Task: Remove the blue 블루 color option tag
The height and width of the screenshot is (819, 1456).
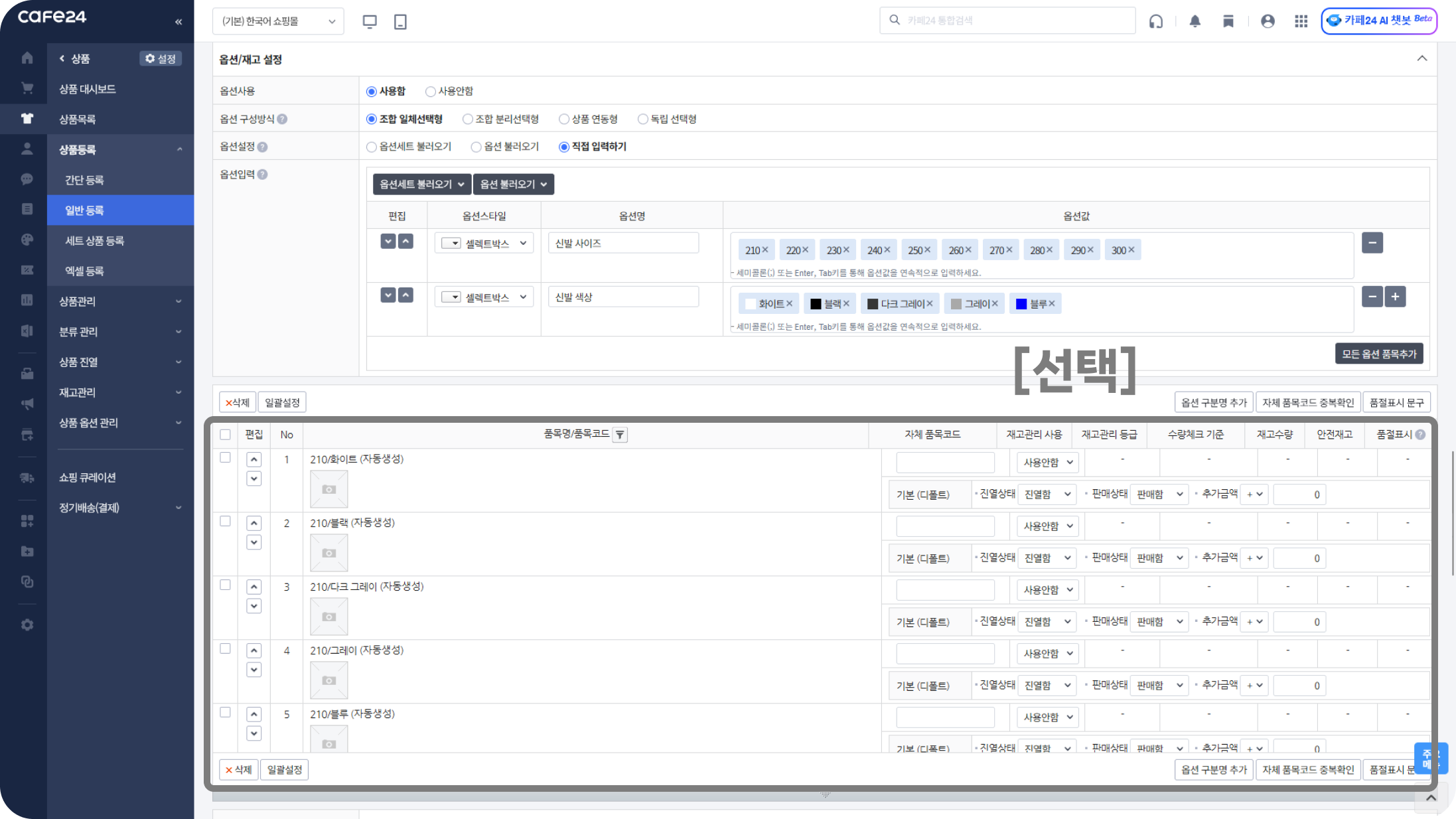Action: pos(1052,304)
